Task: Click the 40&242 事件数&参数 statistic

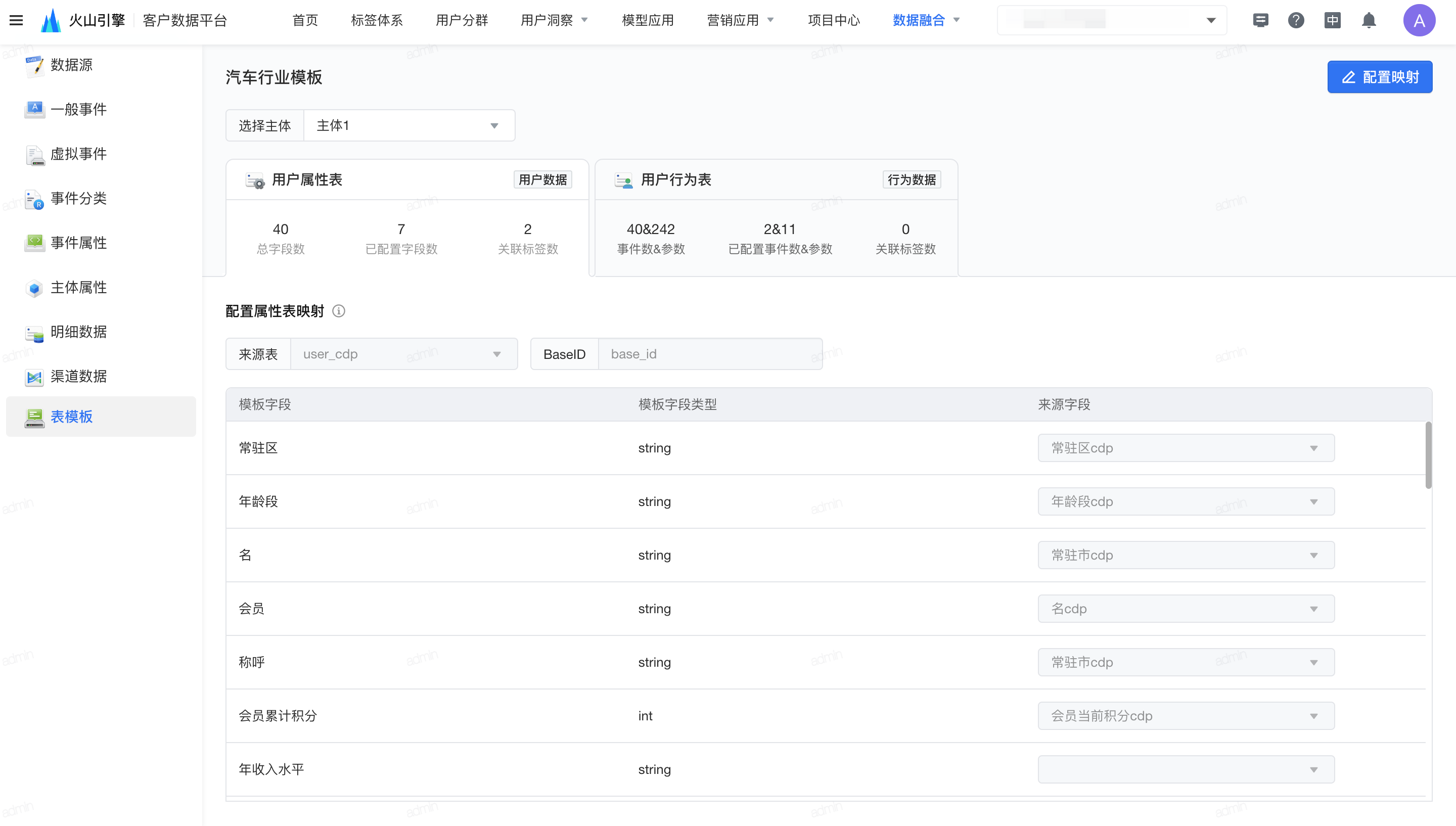Action: [x=651, y=239]
